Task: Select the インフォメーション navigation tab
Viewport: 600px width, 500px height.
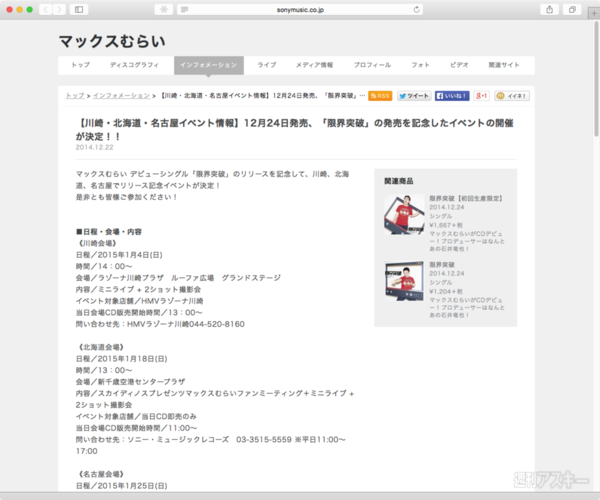Action: (209, 65)
